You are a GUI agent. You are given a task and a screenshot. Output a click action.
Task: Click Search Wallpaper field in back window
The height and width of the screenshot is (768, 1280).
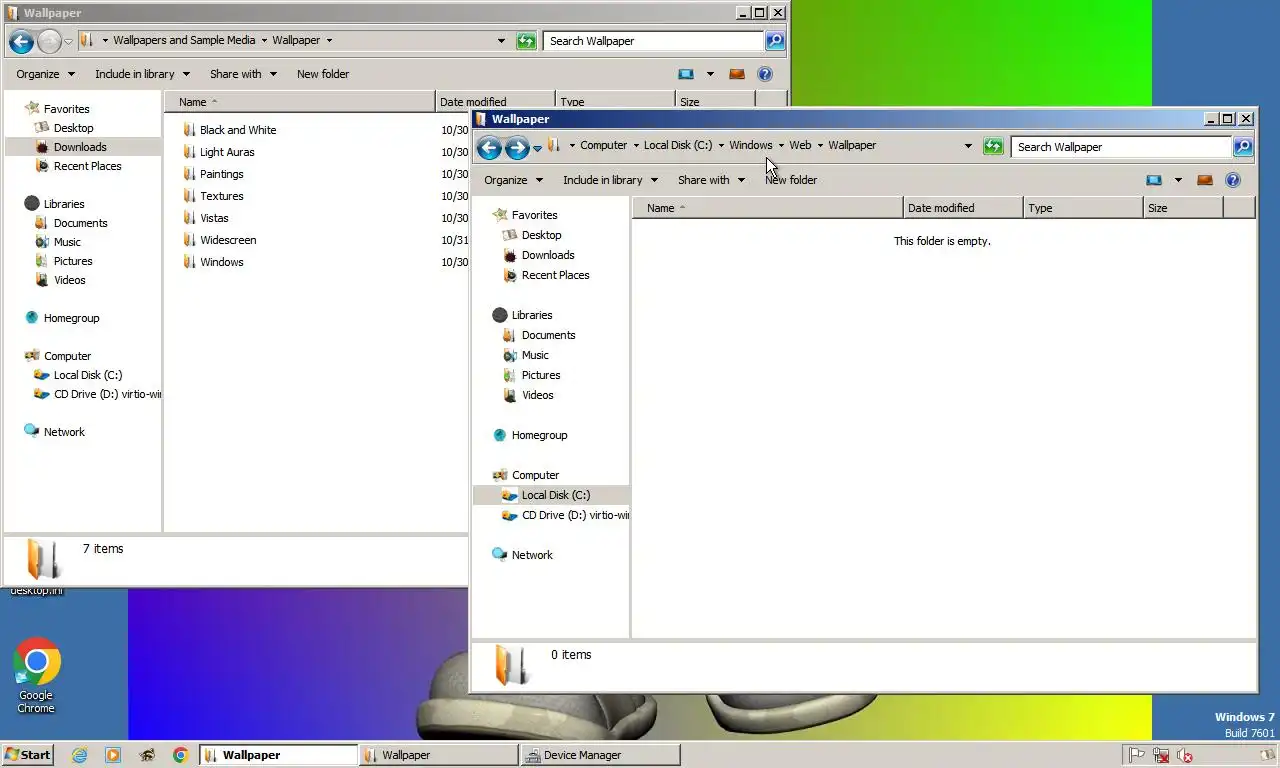[652, 41]
